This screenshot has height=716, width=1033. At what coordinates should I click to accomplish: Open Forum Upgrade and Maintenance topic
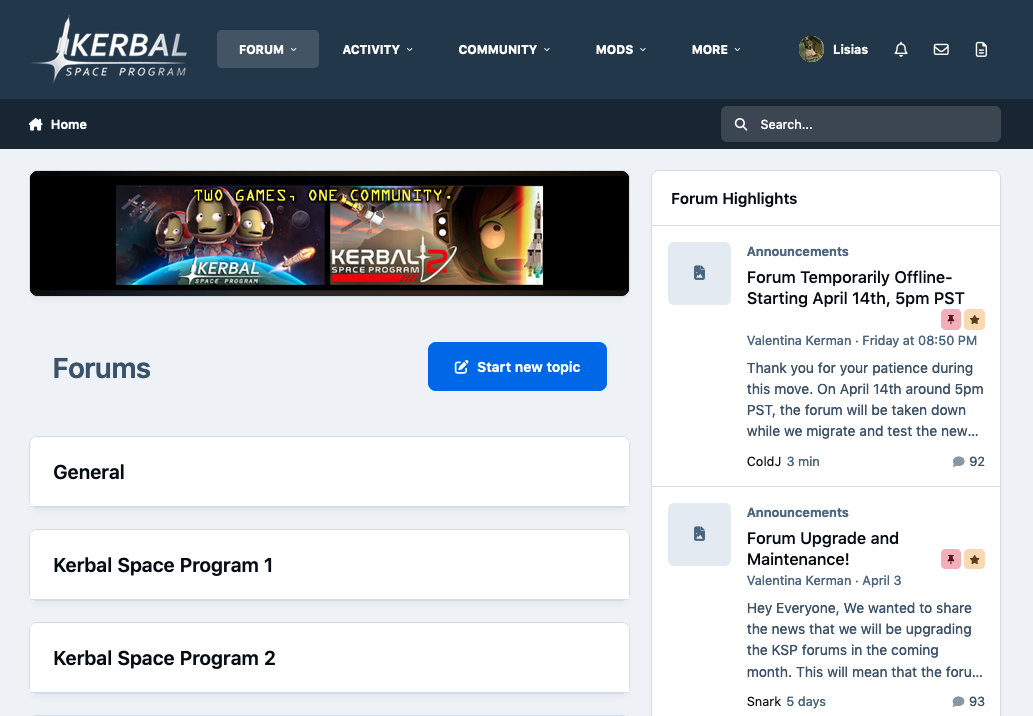click(x=822, y=549)
